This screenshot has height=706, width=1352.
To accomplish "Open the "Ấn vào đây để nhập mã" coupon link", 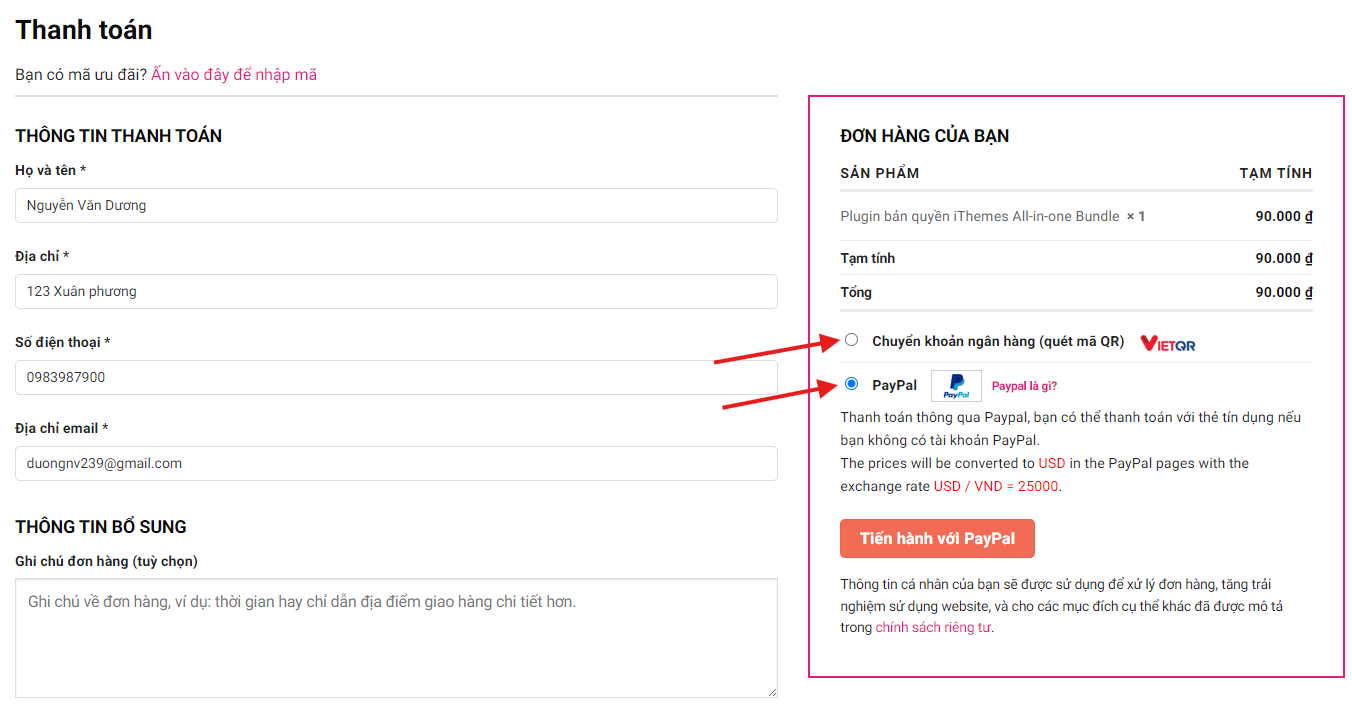I will pyautogui.click(x=234, y=75).
